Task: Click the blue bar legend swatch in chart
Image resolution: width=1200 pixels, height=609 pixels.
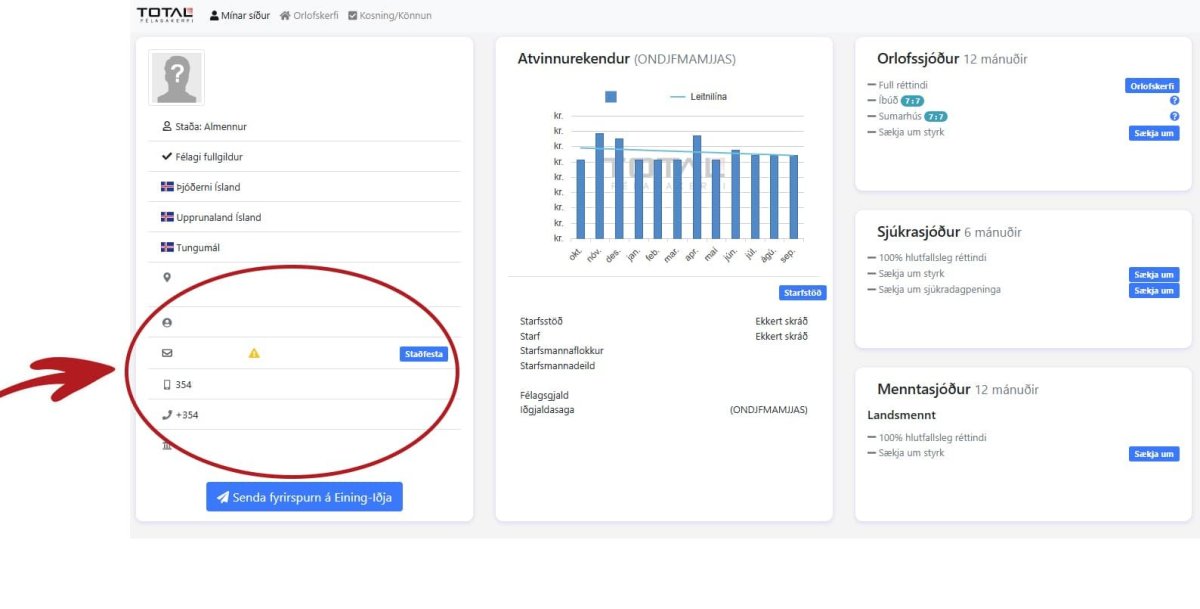Action: click(611, 97)
